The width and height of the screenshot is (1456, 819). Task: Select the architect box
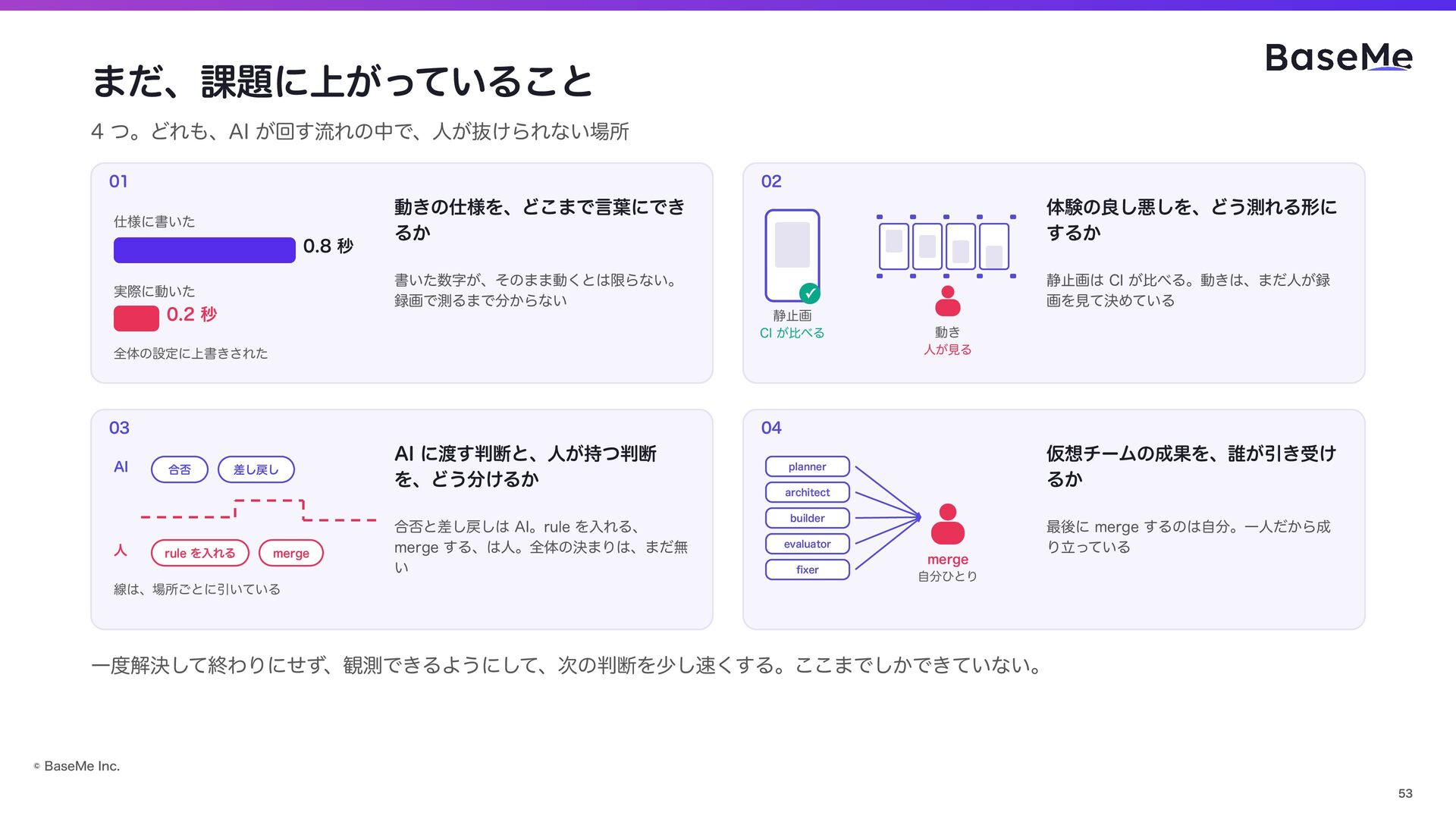808,492
